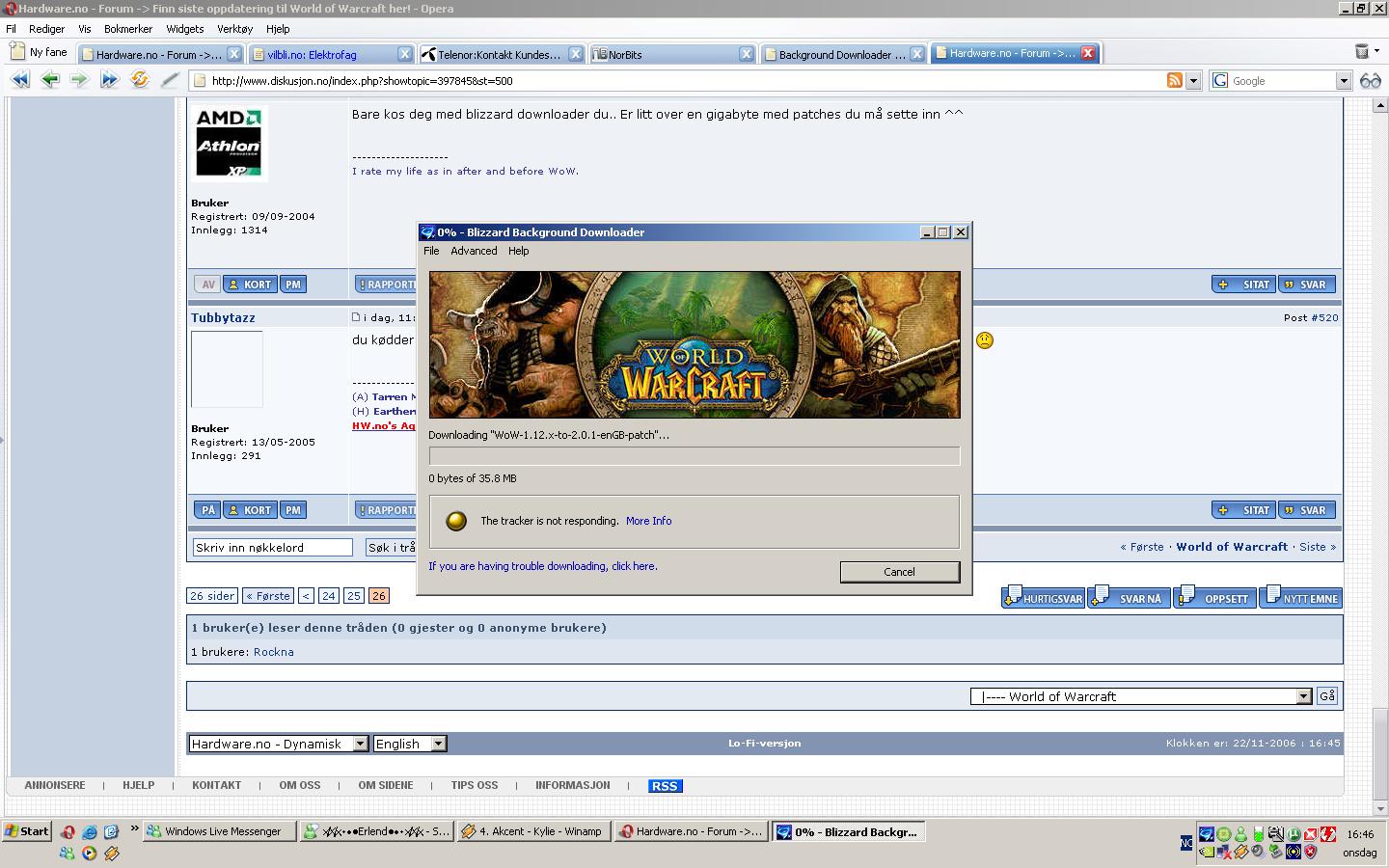Go to page 24 of the thread

[x=329, y=596]
